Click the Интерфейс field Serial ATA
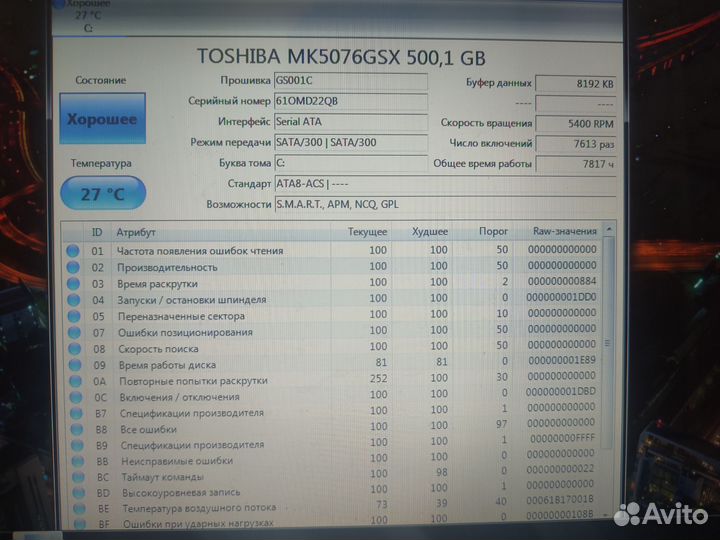The image size is (720, 540). pyautogui.click(x=351, y=122)
